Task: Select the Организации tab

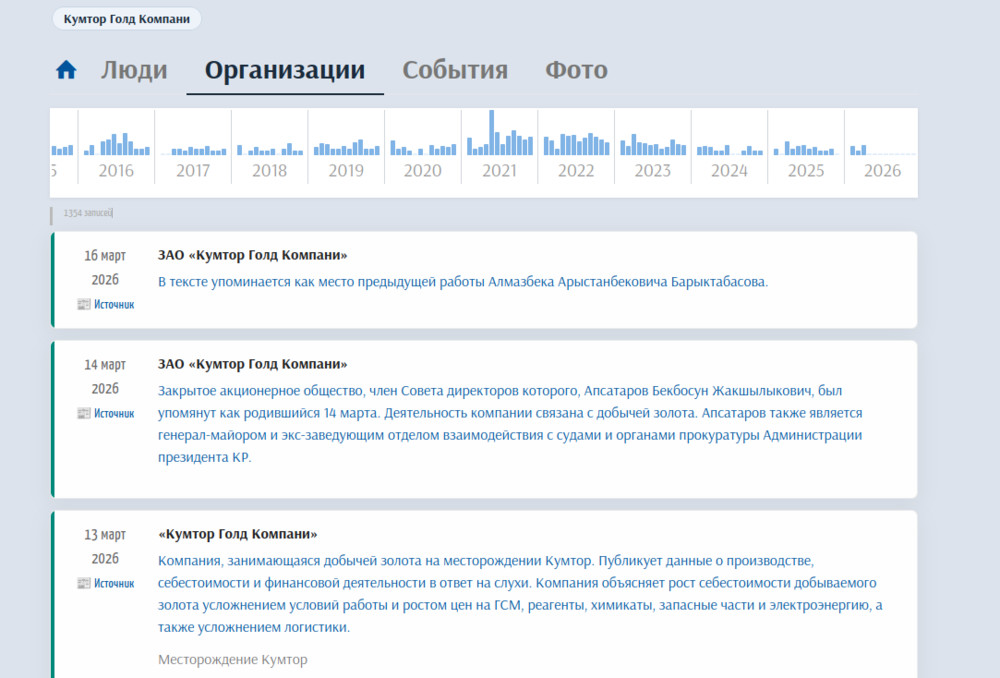Action: (285, 70)
